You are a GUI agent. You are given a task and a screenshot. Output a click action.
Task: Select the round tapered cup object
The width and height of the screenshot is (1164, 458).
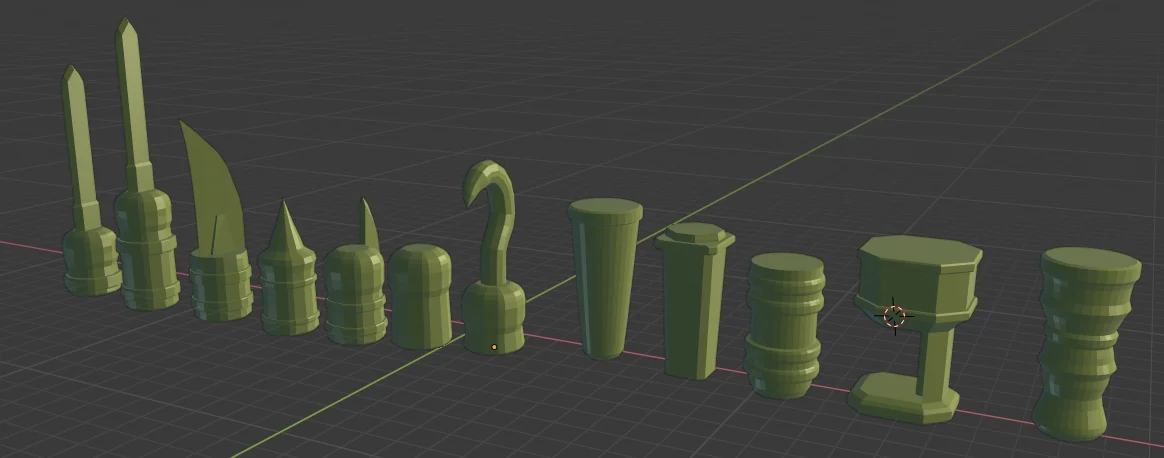click(x=604, y=278)
